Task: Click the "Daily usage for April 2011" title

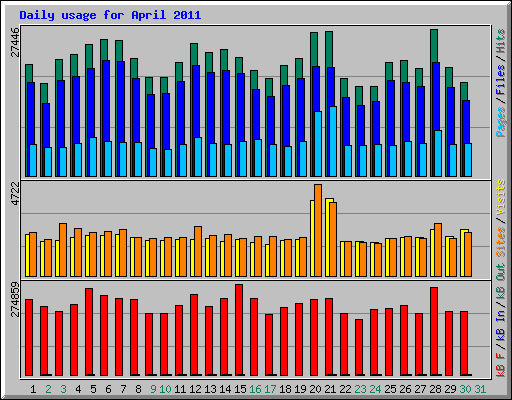Action: [x=110, y=15]
